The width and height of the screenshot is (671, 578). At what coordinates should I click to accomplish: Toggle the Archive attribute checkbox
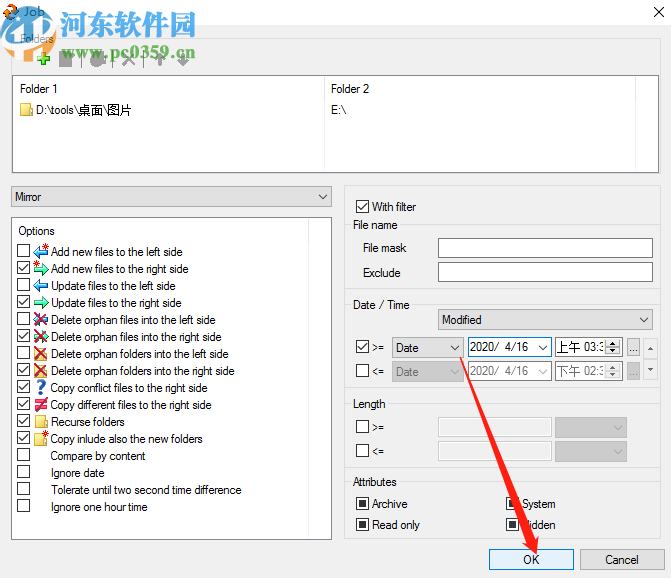click(362, 504)
